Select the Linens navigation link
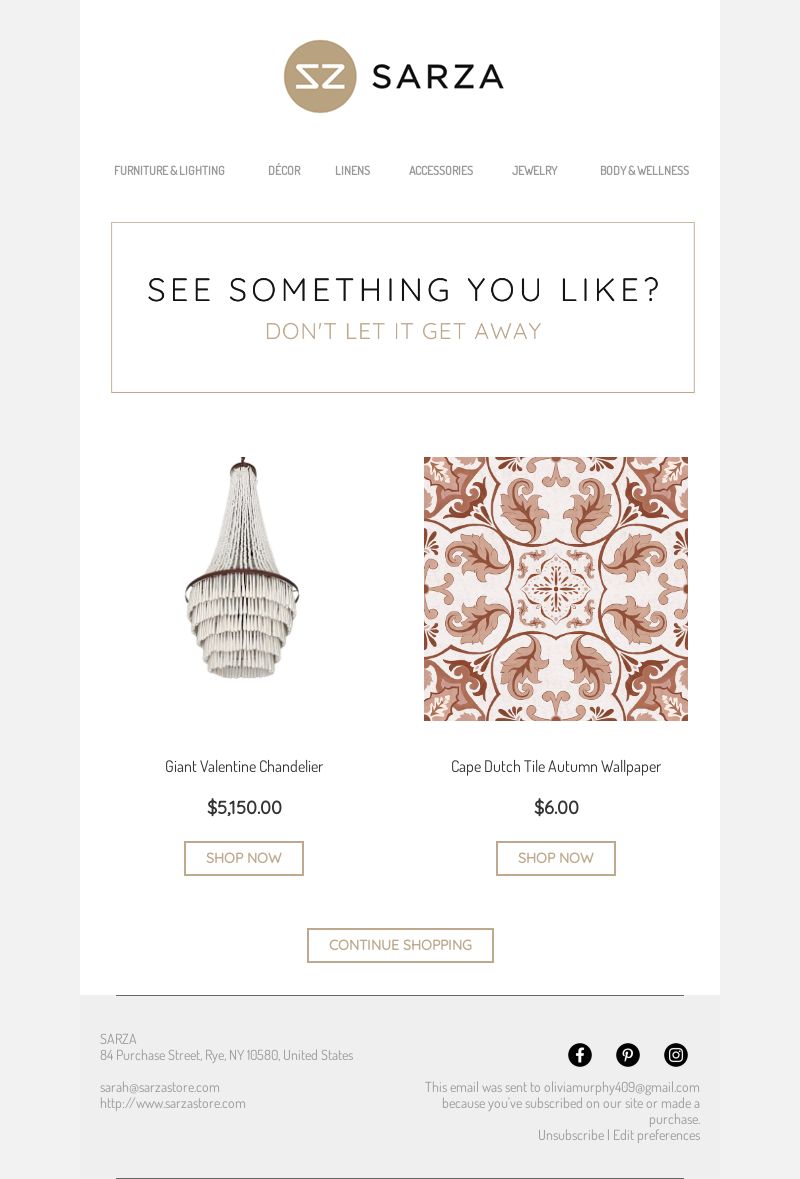The height and width of the screenshot is (1179, 800). [x=353, y=171]
